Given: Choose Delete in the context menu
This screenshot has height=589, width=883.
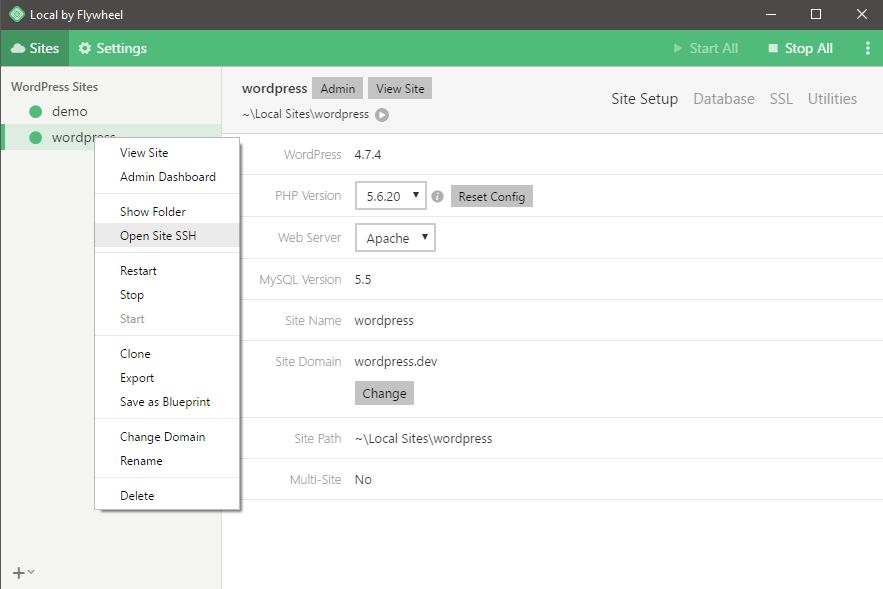Looking at the screenshot, I should click(x=167, y=496).
